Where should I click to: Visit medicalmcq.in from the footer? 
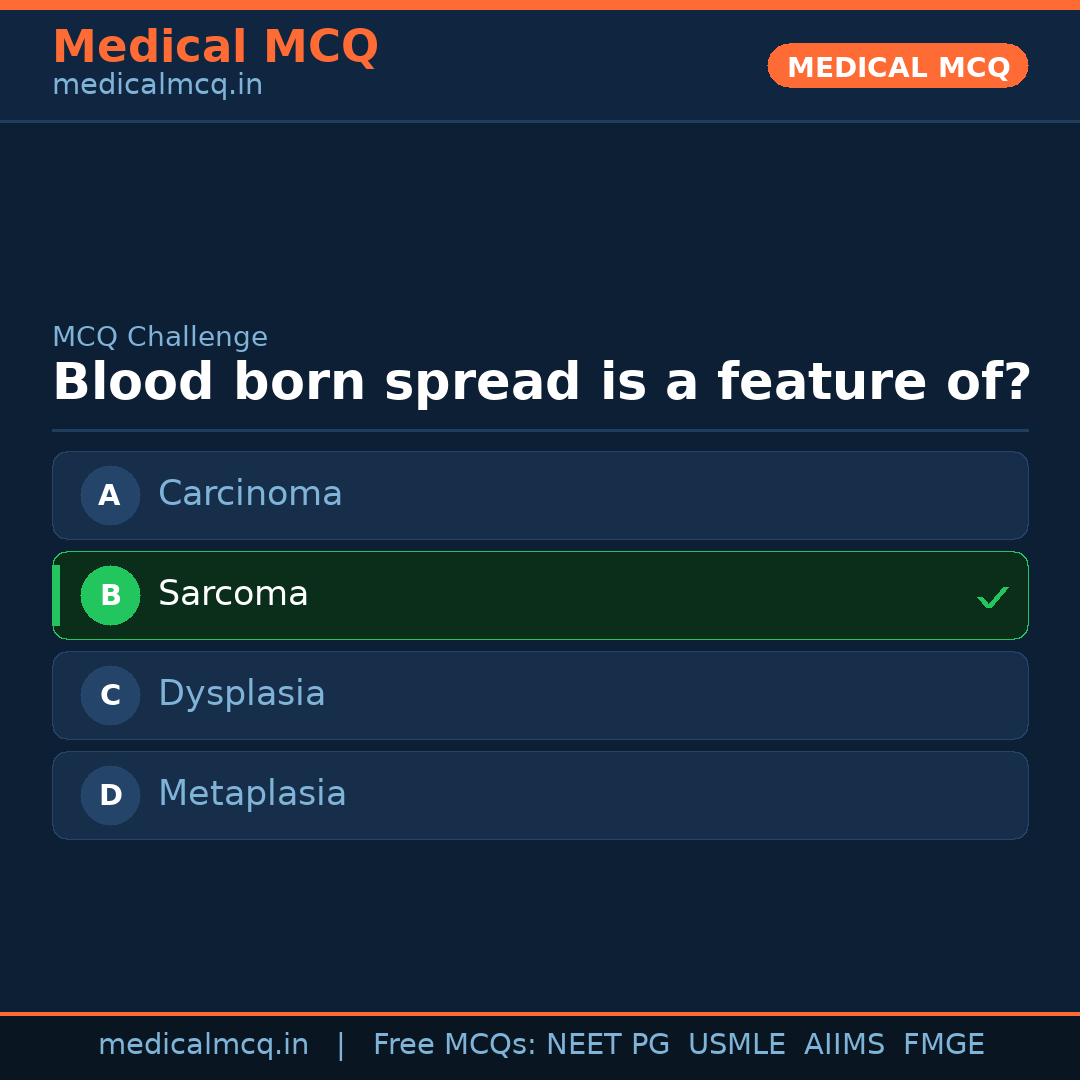coord(204,1044)
